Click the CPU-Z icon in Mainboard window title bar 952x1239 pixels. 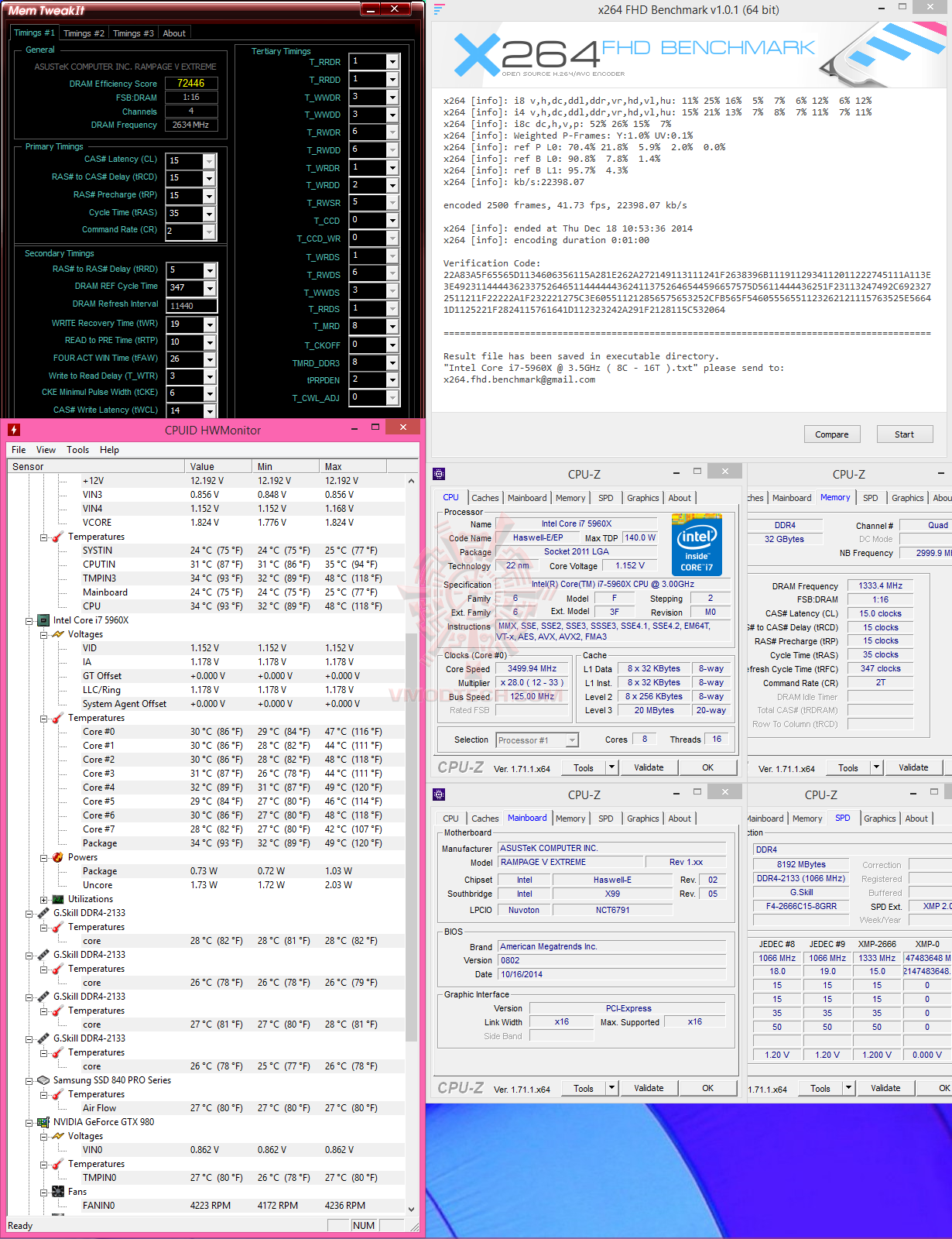pos(439,795)
